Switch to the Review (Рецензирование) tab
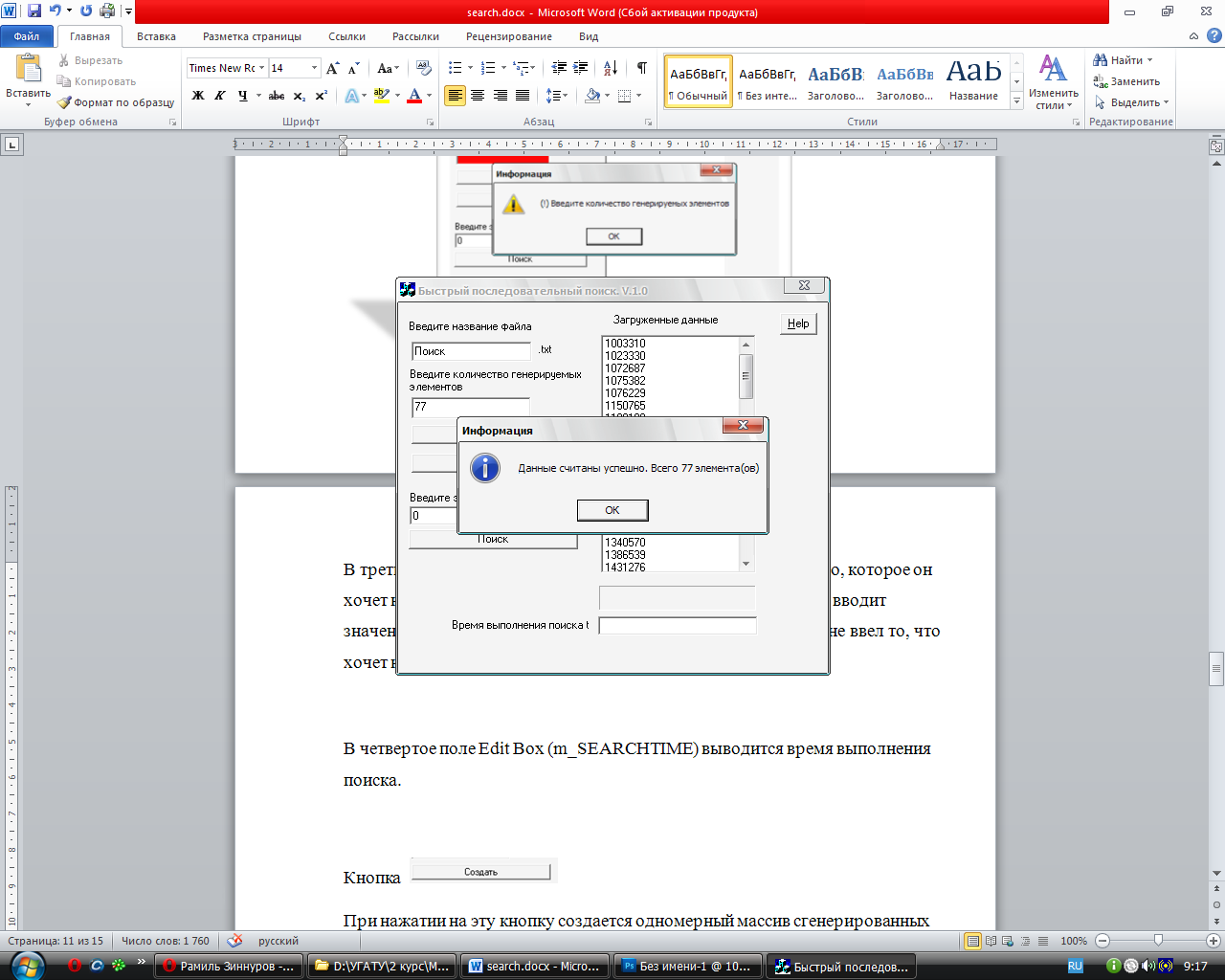The image size is (1225, 980). click(x=509, y=36)
